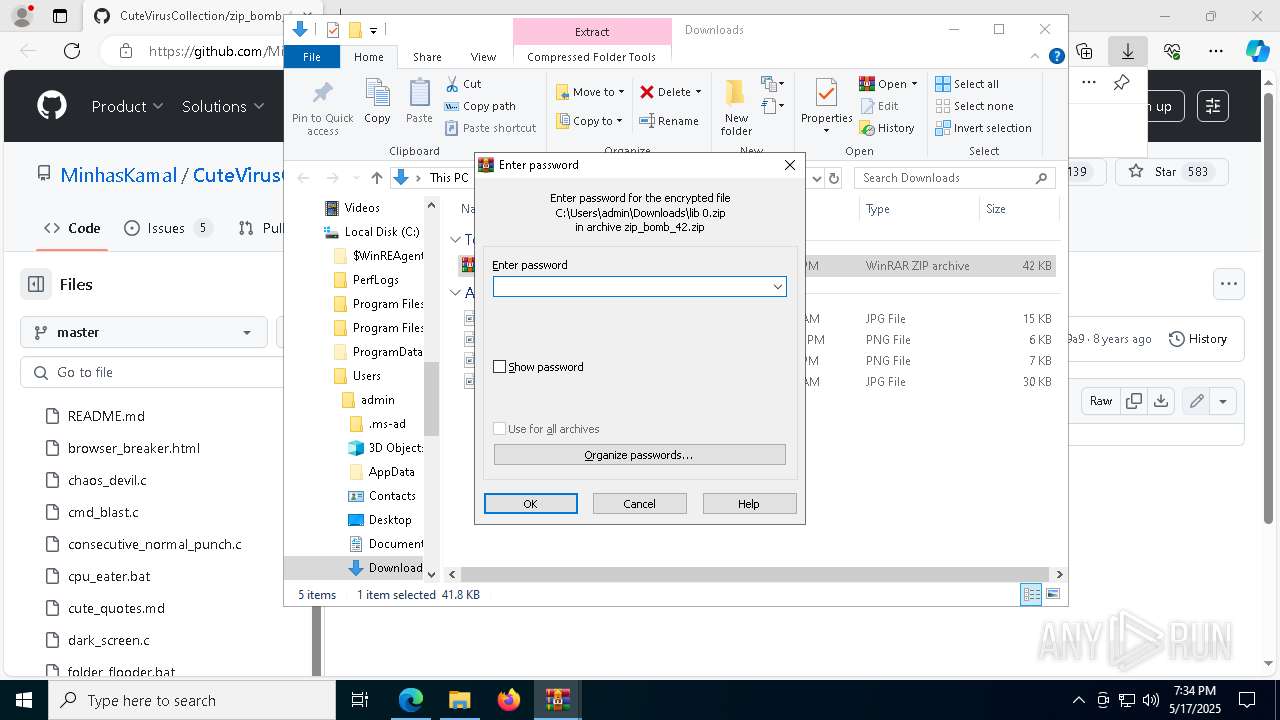Viewport: 1280px width, 720px height.
Task: Open Firefox from the taskbar
Action: coord(509,700)
